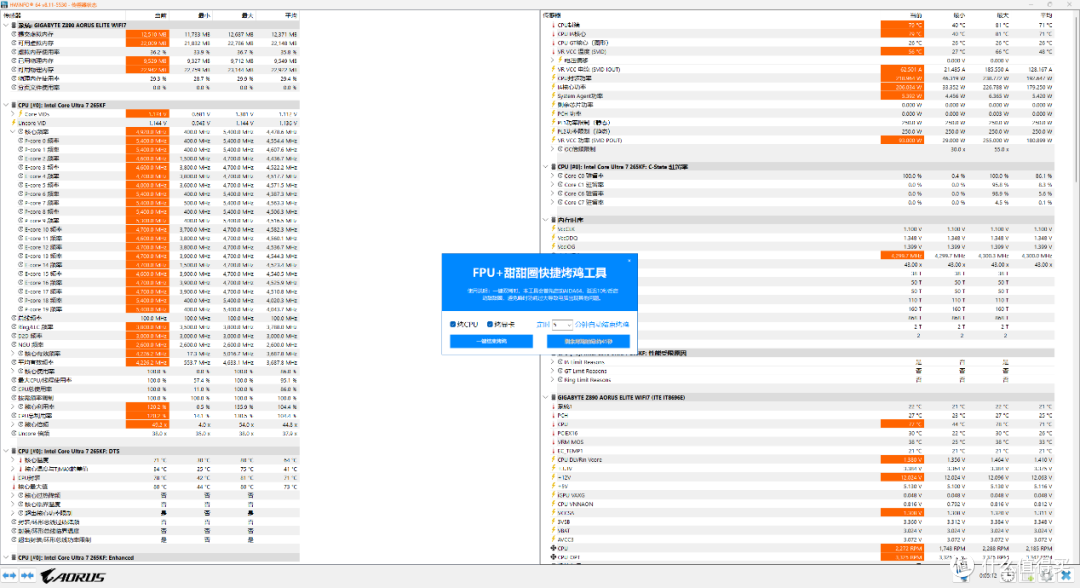Click the thermometer icon of PCH temperature row
Image resolution: width=1080 pixels, height=588 pixels.
(x=554, y=415)
